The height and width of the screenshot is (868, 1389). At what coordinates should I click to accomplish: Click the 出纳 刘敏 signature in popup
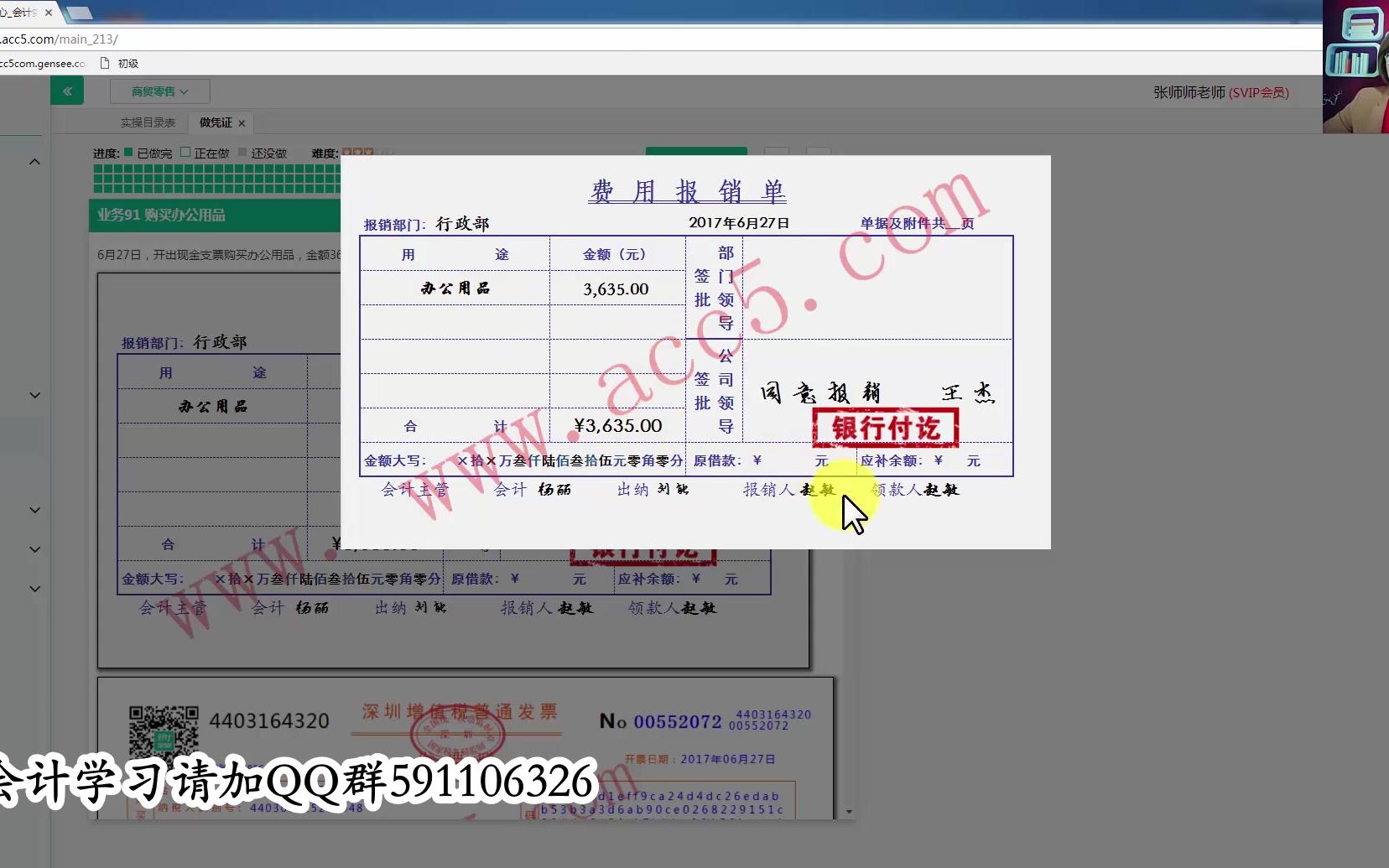(653, 490)
